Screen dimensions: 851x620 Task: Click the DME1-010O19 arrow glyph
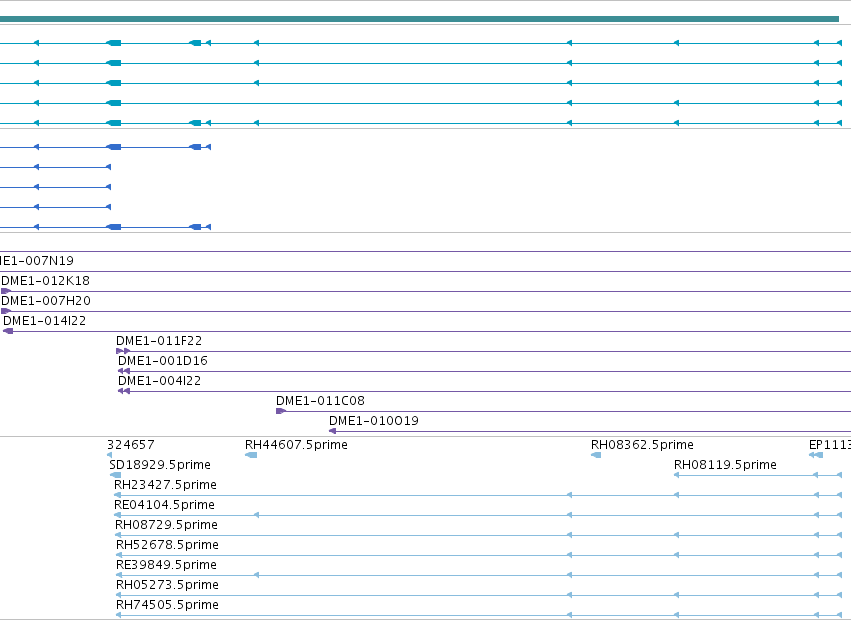[333, 431]
